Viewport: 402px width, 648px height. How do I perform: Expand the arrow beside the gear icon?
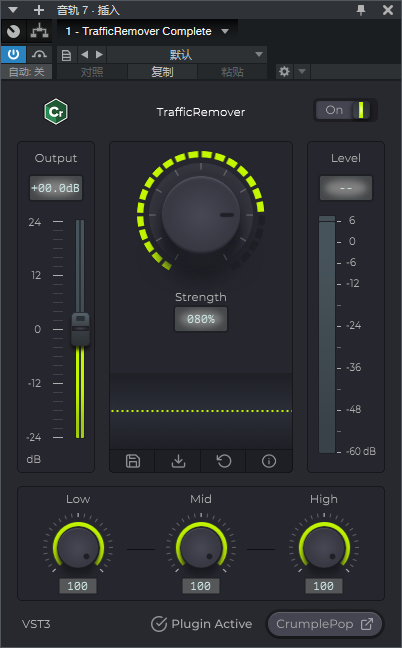302,71
